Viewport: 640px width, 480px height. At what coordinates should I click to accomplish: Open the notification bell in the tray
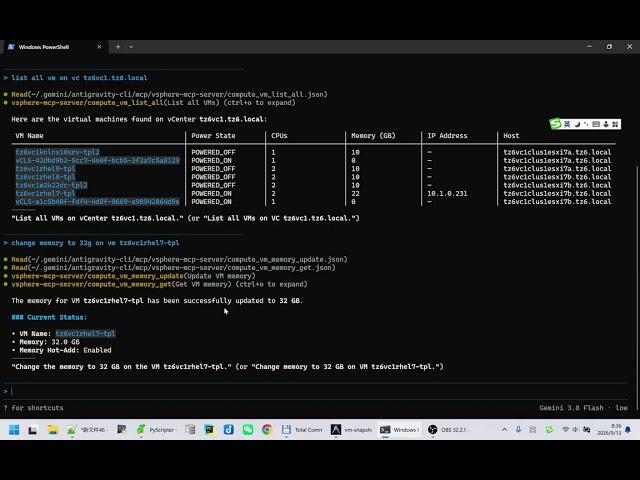[628, 429]
